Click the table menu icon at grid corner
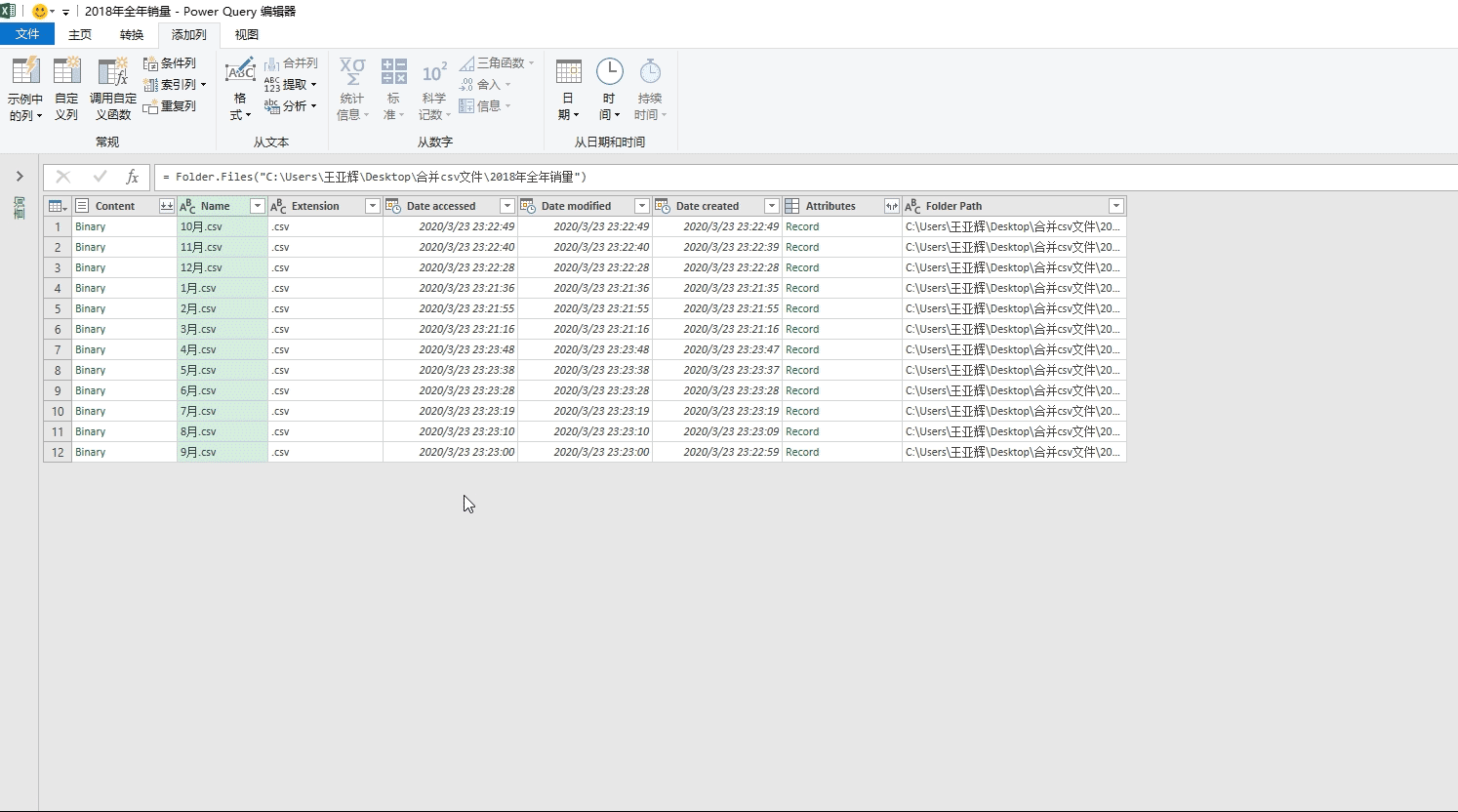 (x=58, y=206)
